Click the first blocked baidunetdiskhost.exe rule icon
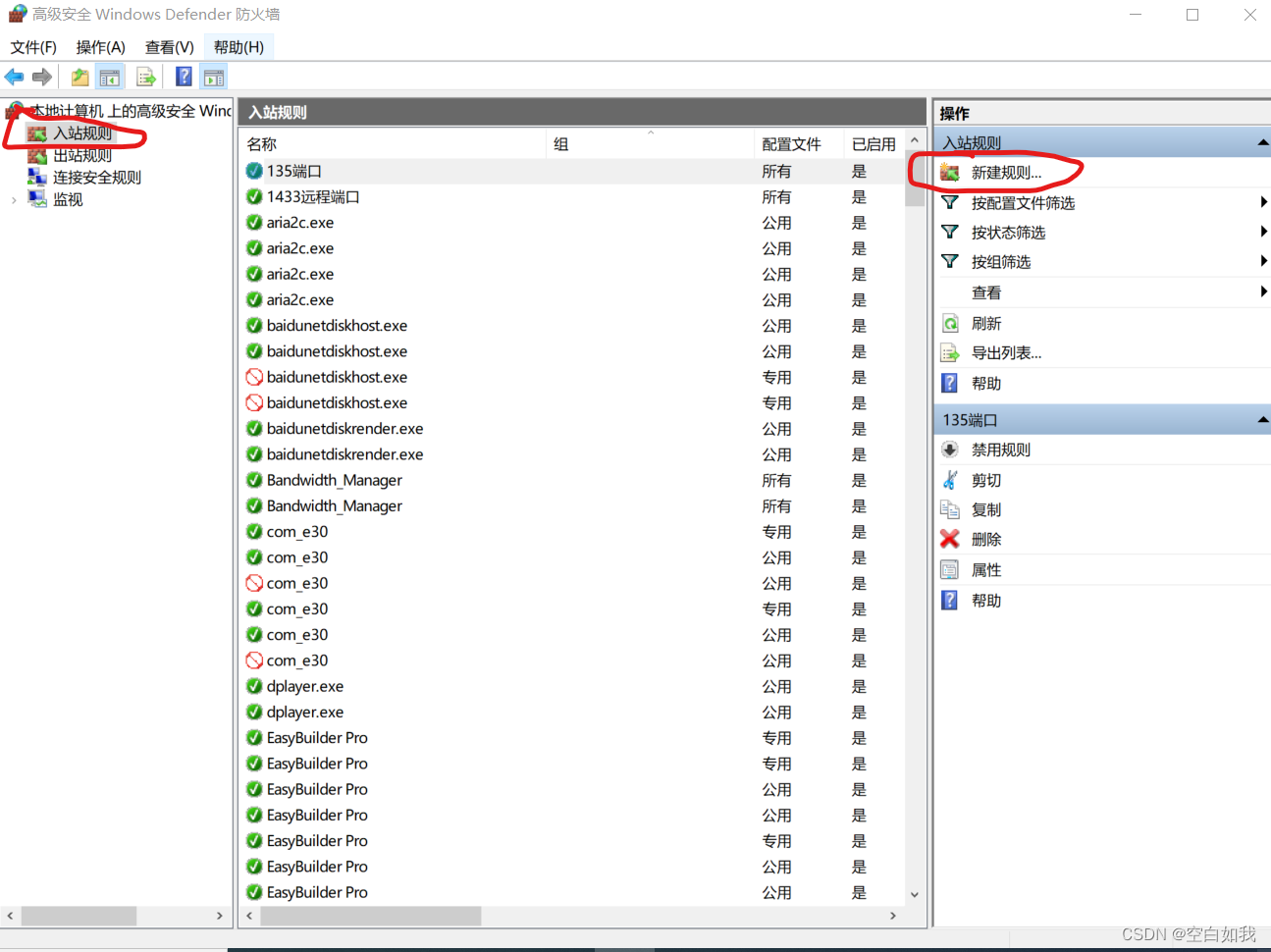The height and width of the screenshot is (952, 1271). [254, 377]
